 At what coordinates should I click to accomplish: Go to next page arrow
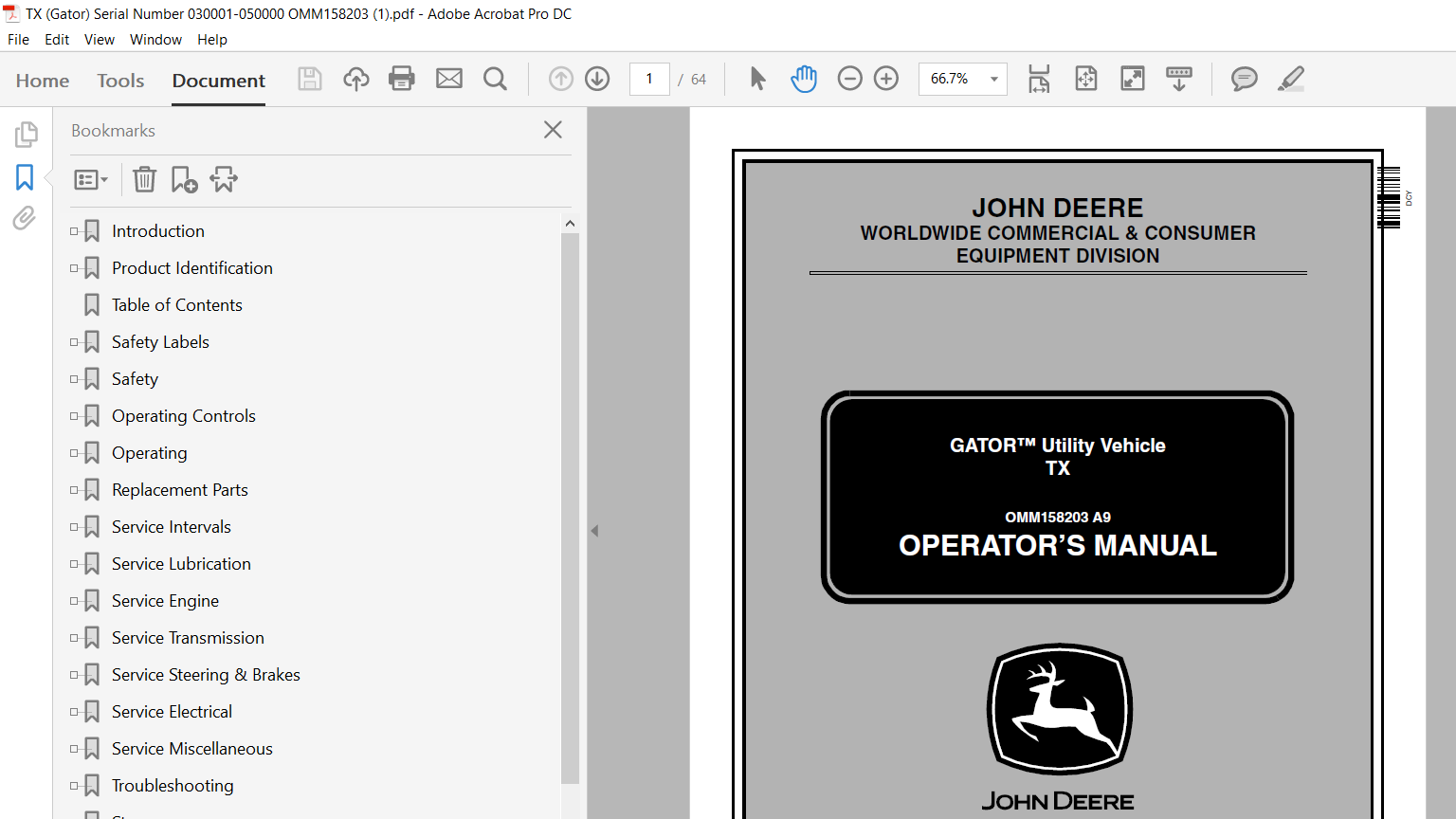tap(597, 79)
